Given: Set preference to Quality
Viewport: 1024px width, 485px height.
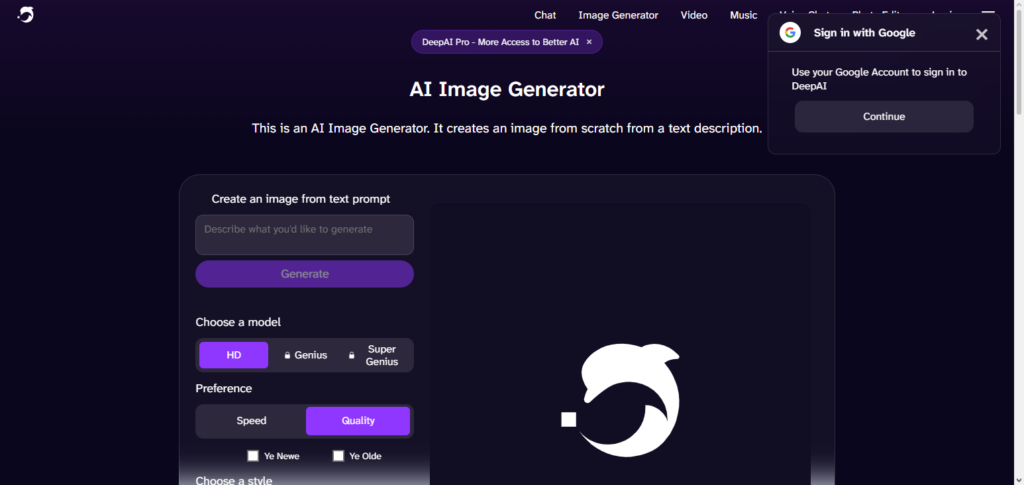Looking at the screenshot, I should point(358,421).
